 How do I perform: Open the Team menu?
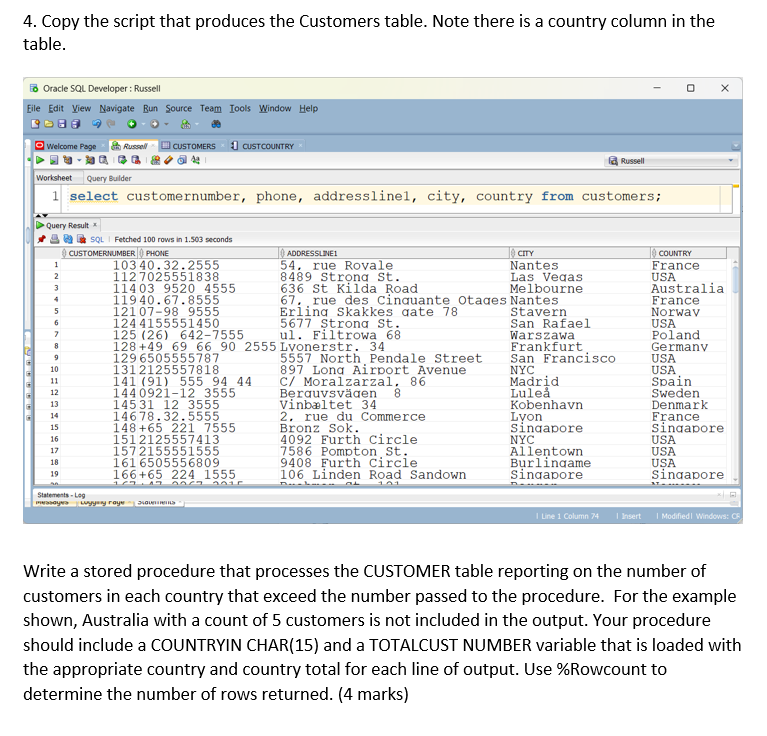210,108
